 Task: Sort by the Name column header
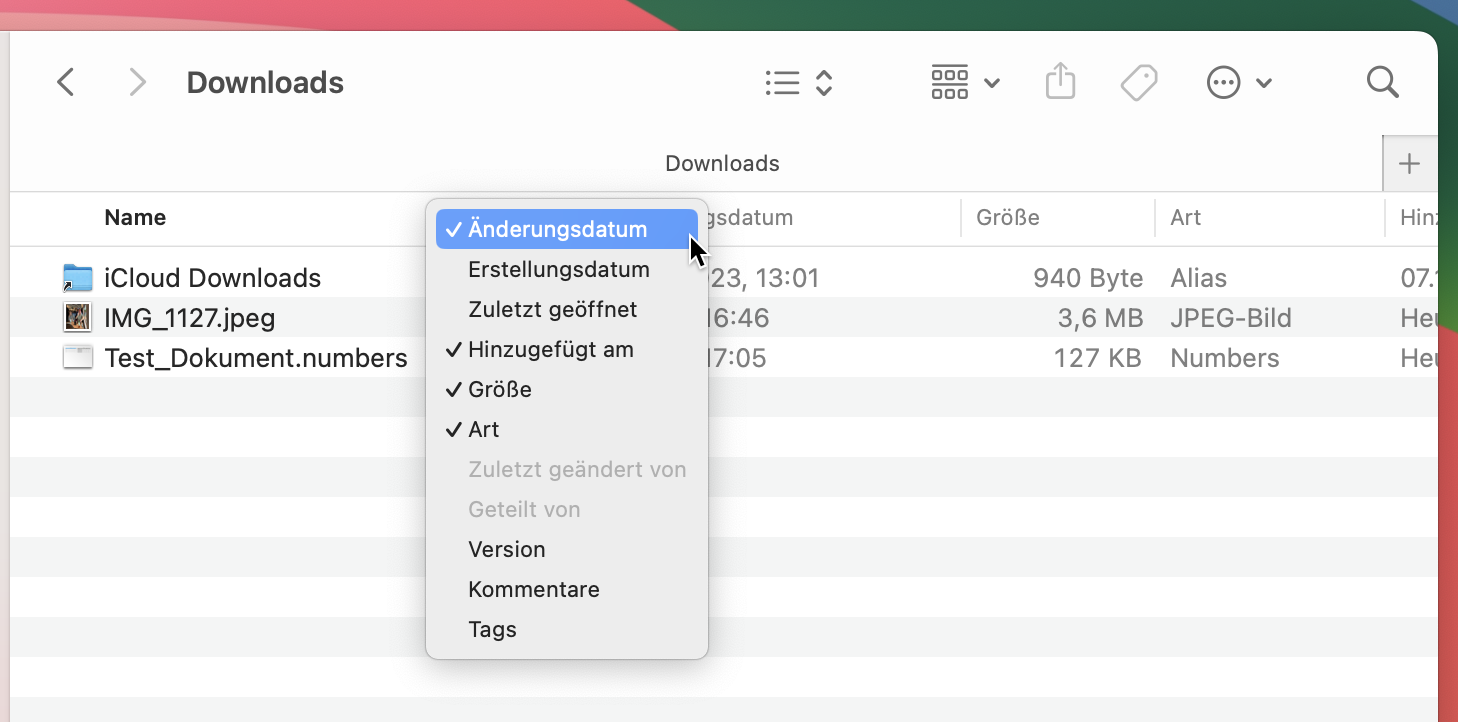(x=135, y=218)
